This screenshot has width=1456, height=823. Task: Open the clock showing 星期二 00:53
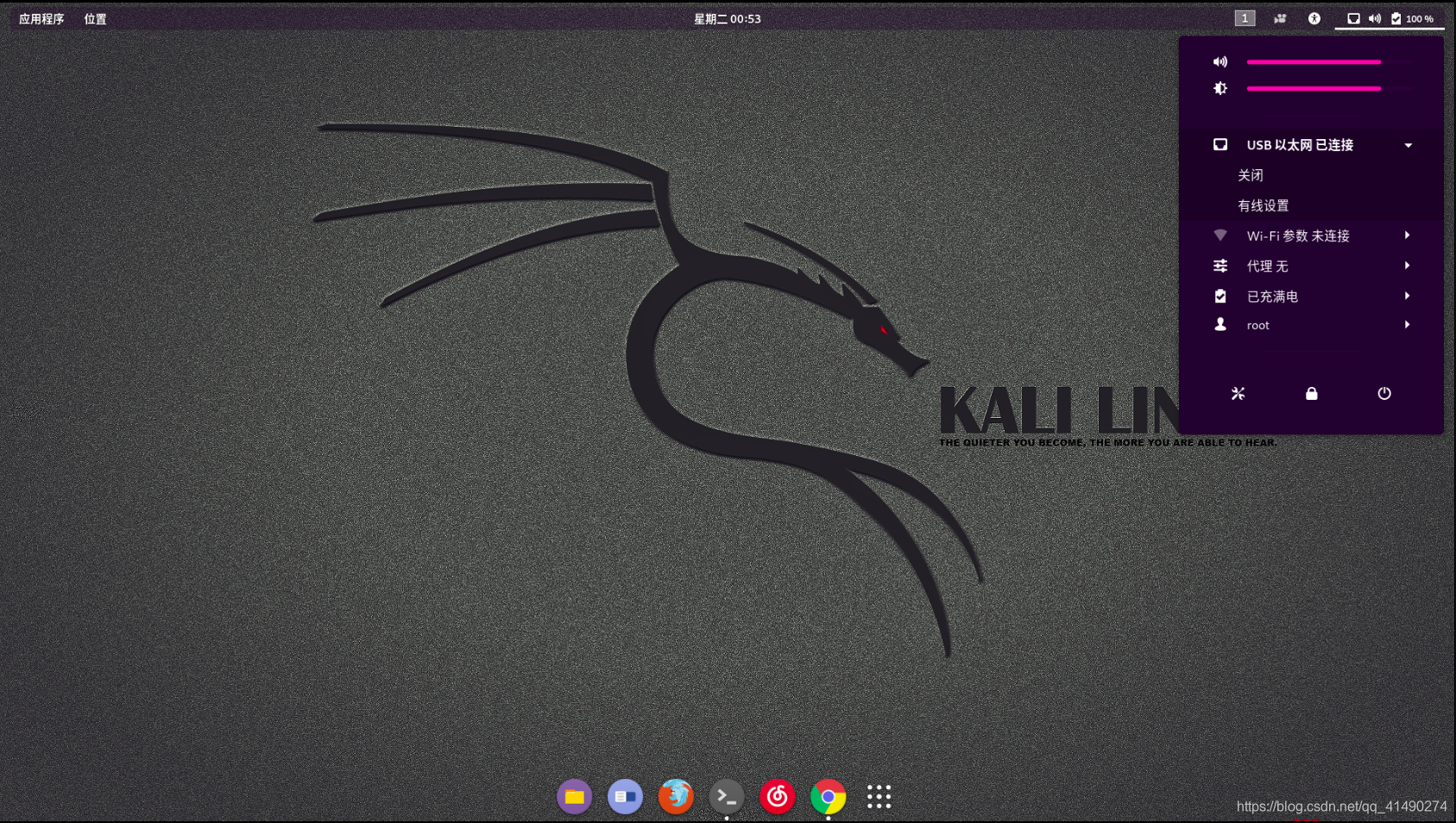coord(728,18)
